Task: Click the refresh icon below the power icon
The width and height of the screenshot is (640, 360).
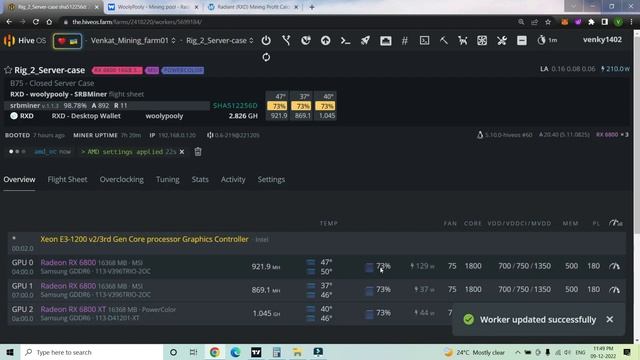Action: 266,57
